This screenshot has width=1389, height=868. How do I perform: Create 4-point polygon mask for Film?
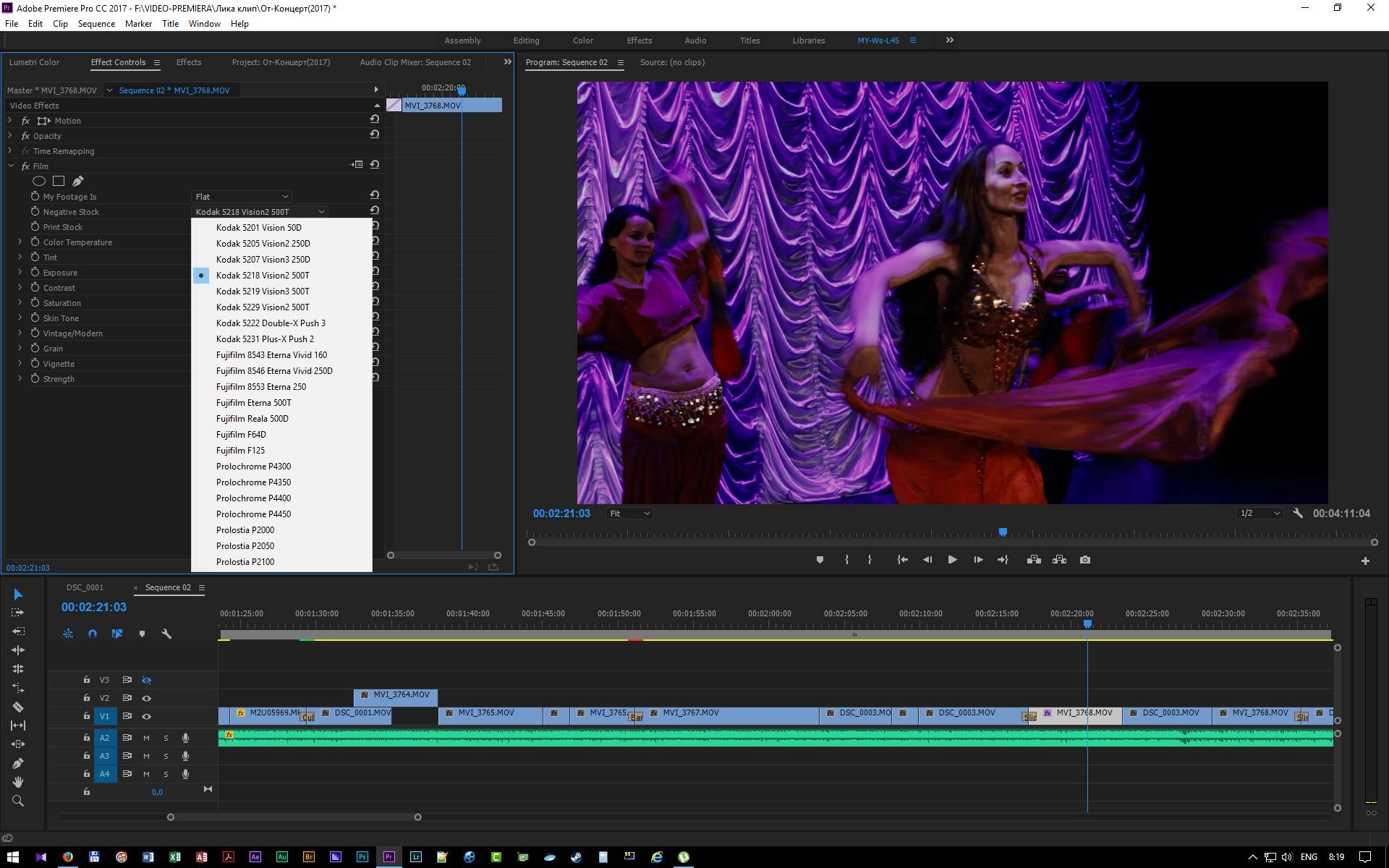coord(59,181)
